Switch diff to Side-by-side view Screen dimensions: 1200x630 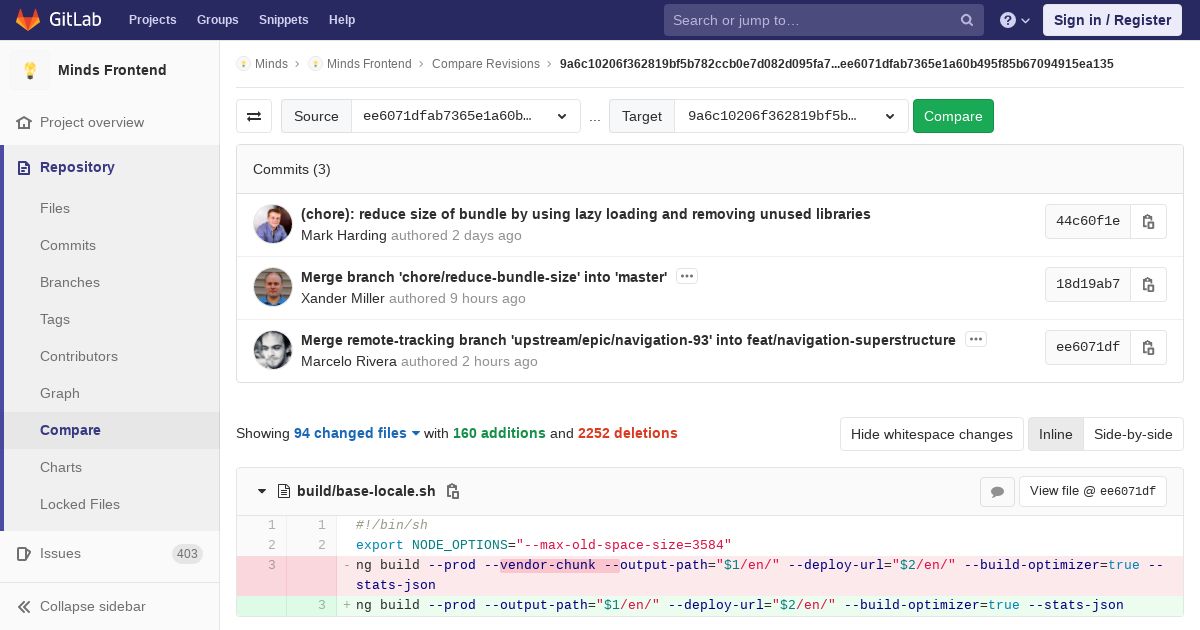(1133, 434)
